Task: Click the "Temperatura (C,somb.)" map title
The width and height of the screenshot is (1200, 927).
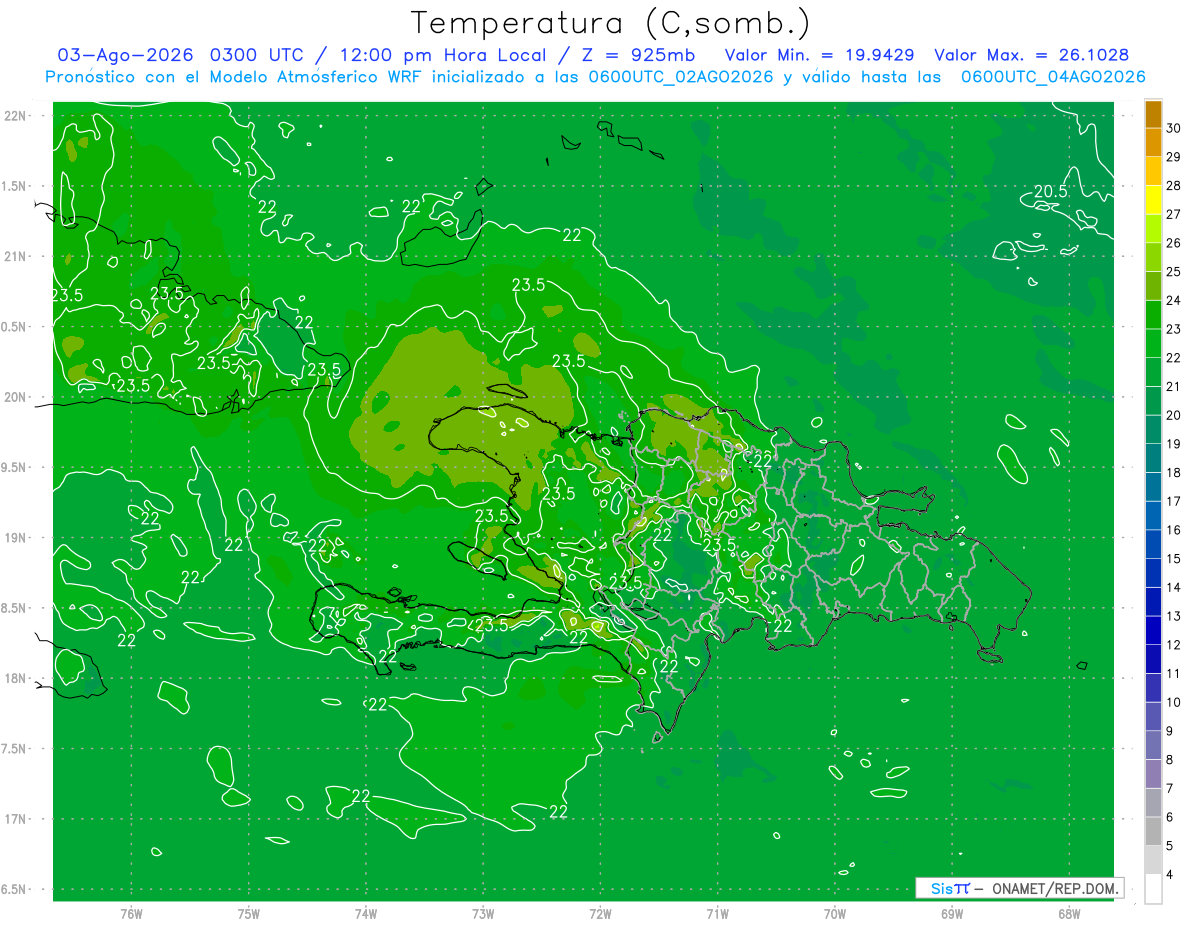Action: tap(610, 23)
